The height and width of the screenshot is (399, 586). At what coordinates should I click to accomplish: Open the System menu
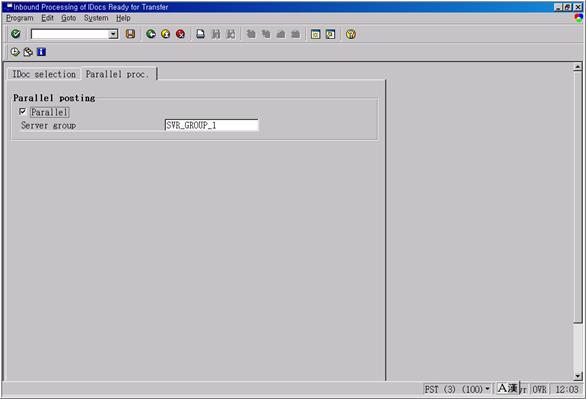click(x=96, y=18)
